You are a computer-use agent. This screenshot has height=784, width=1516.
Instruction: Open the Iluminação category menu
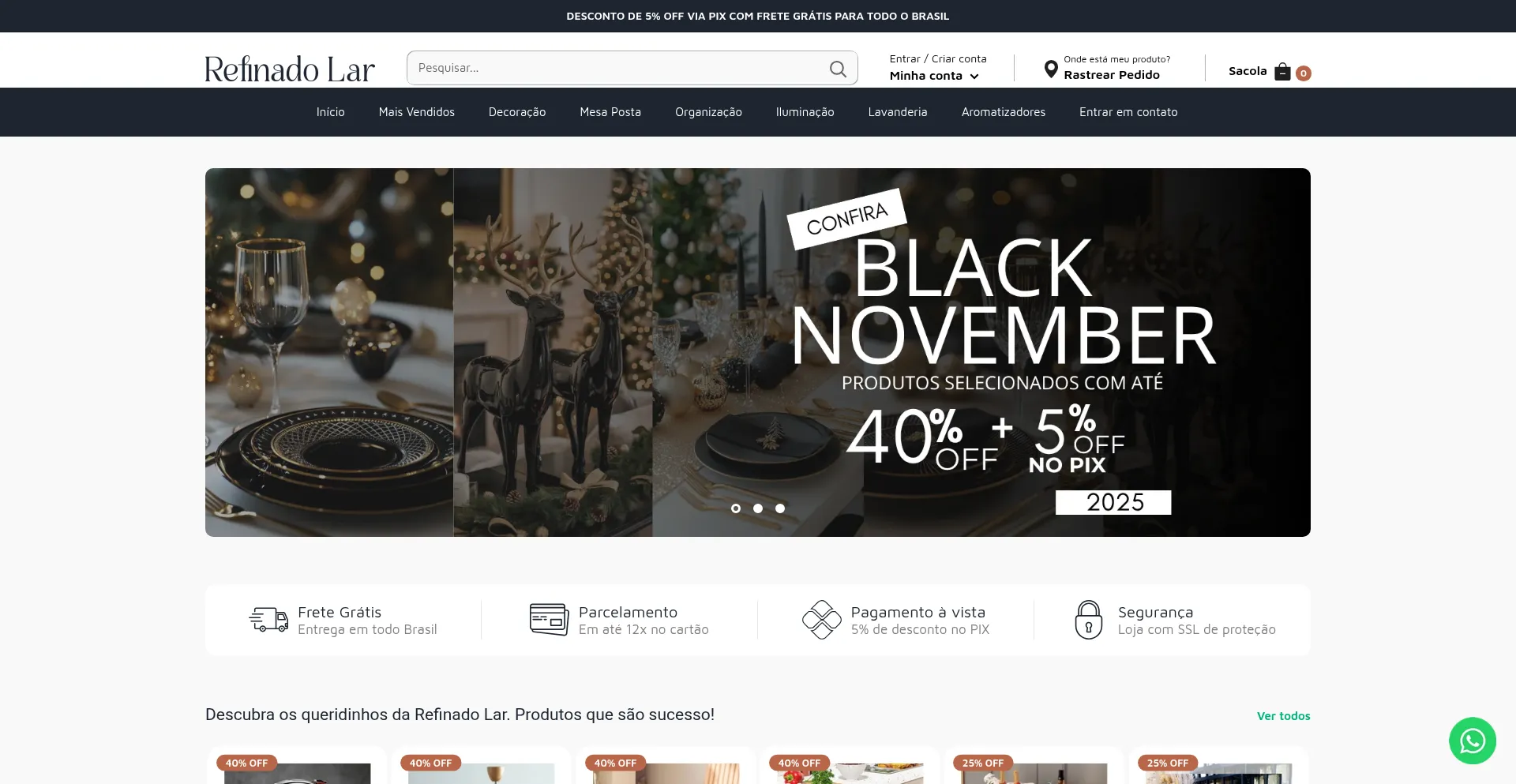tap(805, 112)
